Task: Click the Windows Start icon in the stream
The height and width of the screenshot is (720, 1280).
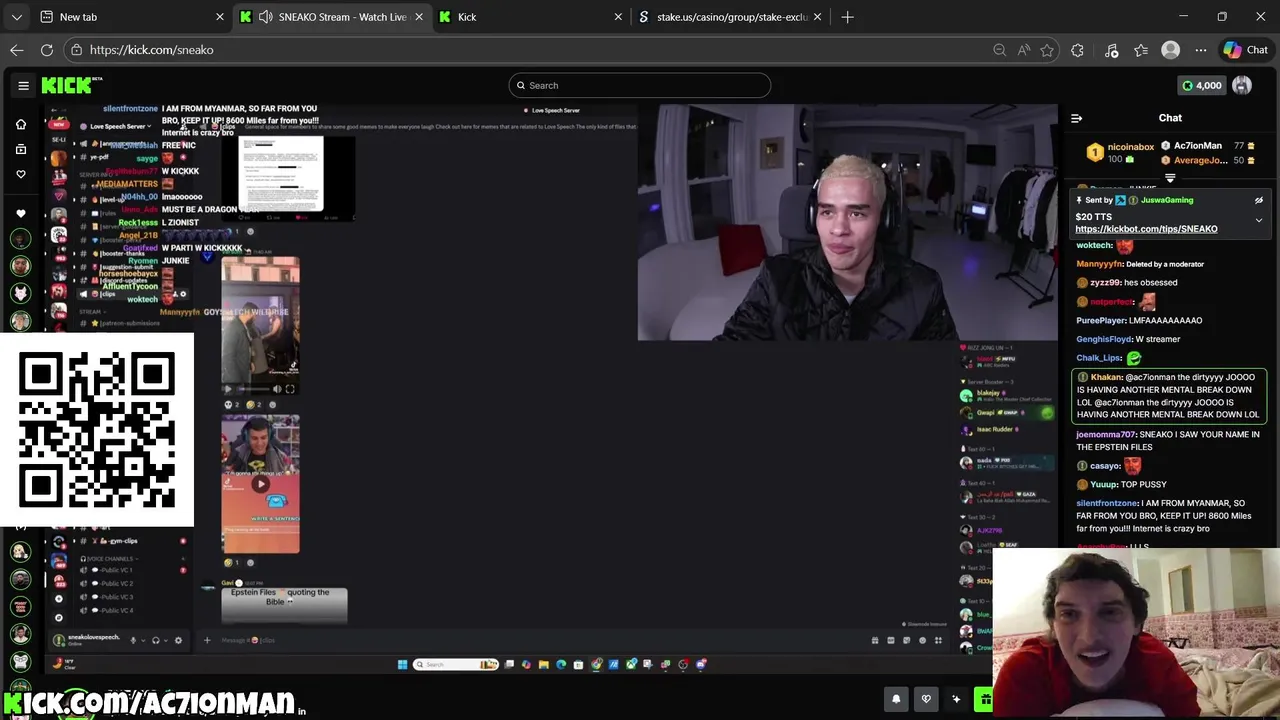Action: pos(402,664)
